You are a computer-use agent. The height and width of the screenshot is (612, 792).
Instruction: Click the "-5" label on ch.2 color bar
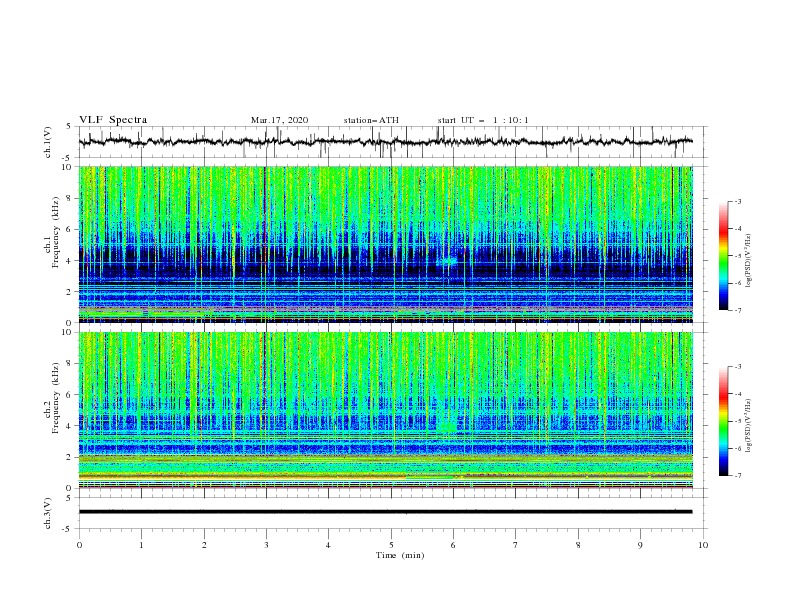[x=737, y=421]
